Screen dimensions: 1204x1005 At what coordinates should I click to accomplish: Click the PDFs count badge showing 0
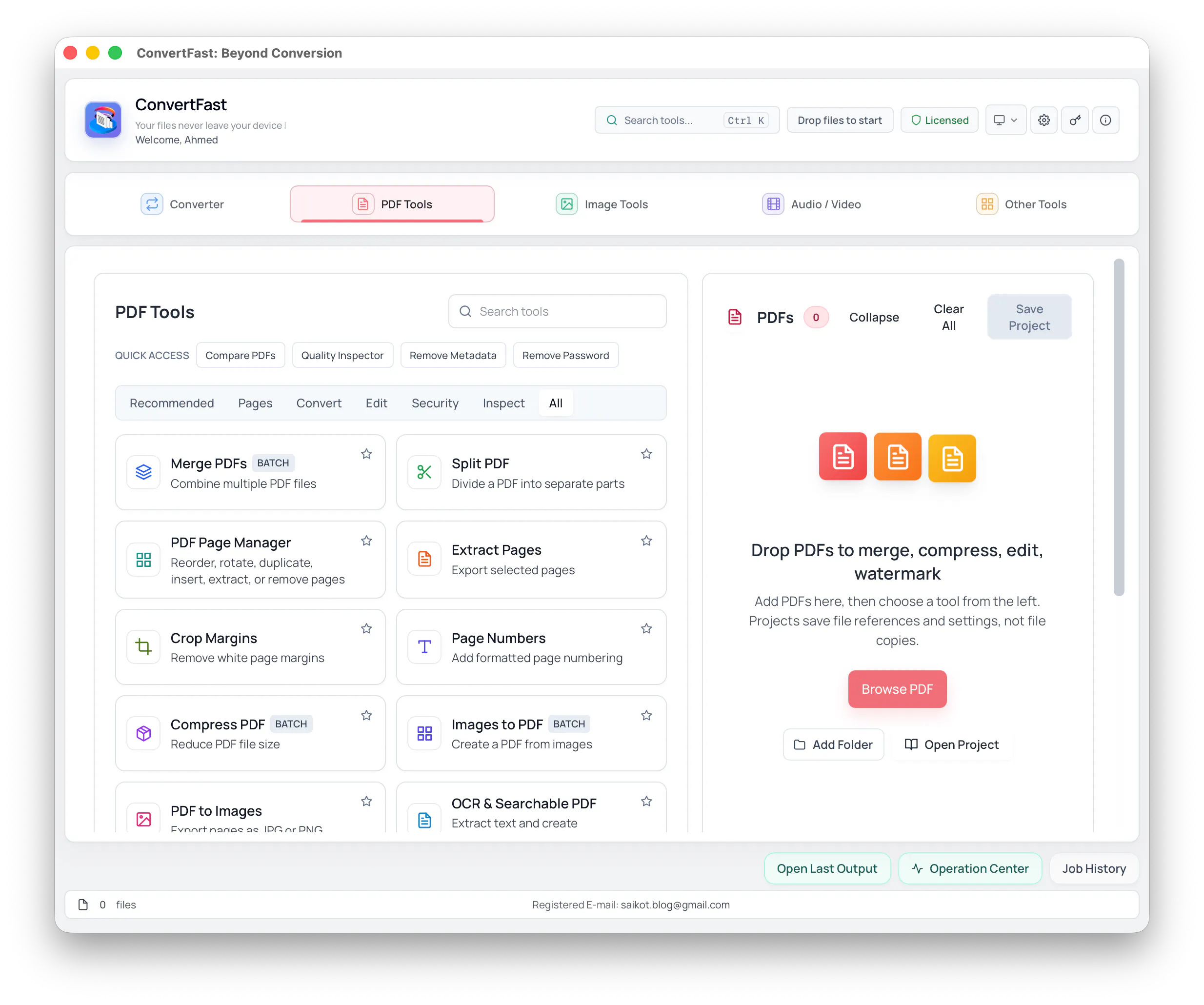(816, 317)
